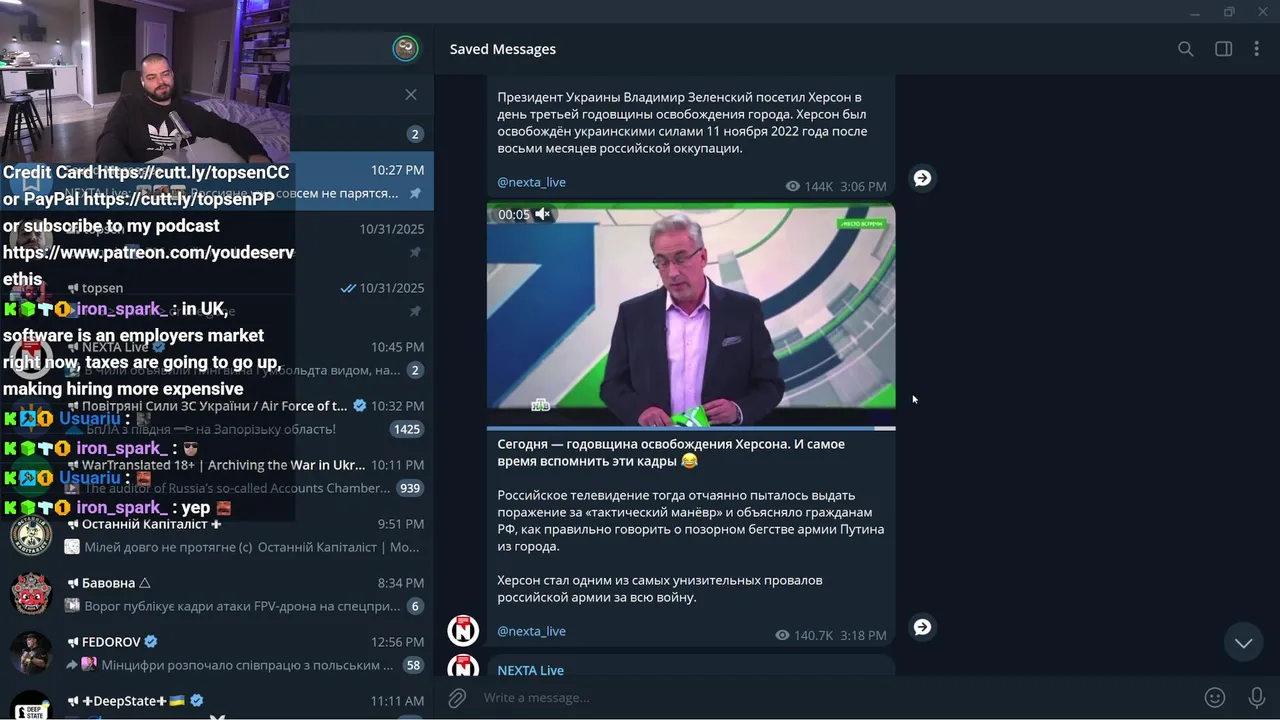The width and height of the screenshot is (1280, 720).
Task: Forward the 3:18 PM video post
Action: tap(922, 627)
